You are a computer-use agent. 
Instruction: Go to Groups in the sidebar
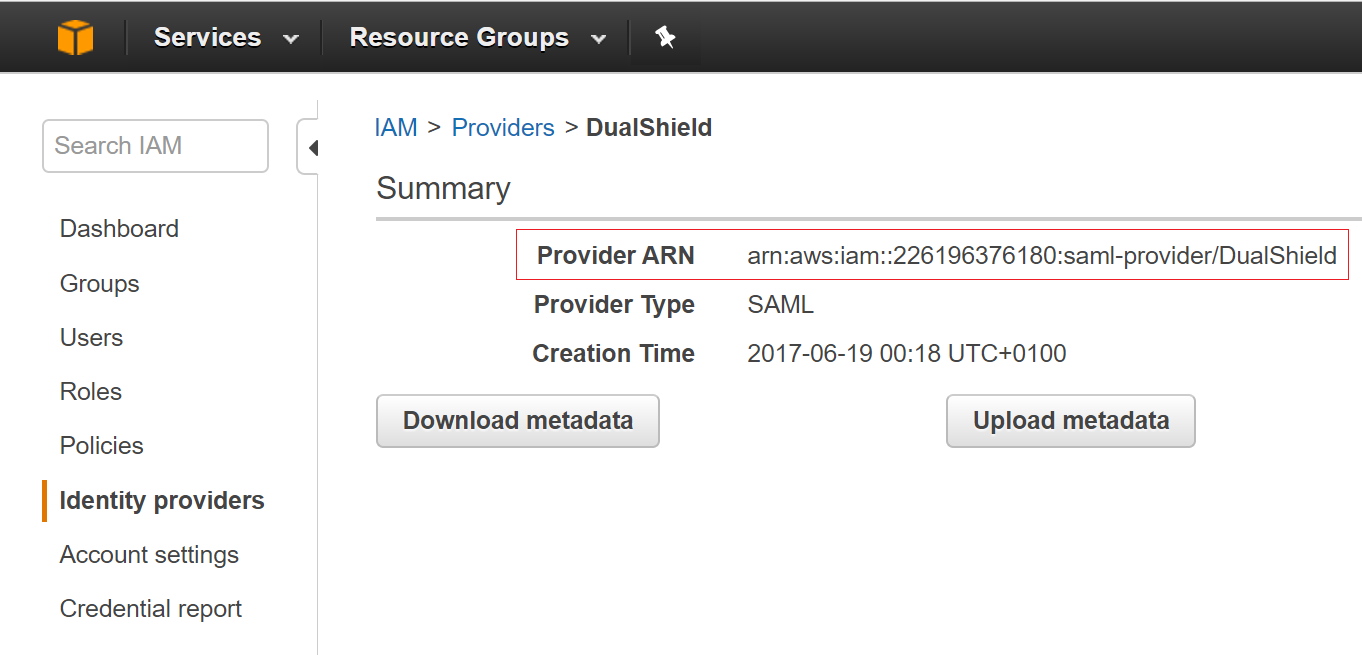[99, 284]
